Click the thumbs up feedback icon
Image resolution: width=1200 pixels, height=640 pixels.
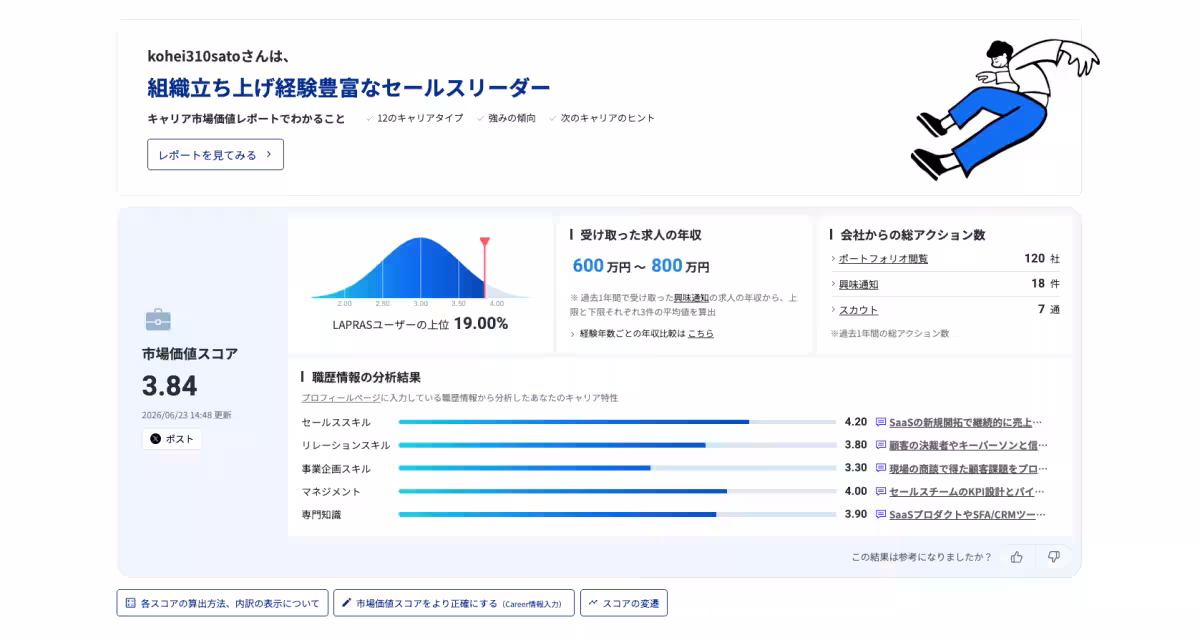coord(1016,557)
